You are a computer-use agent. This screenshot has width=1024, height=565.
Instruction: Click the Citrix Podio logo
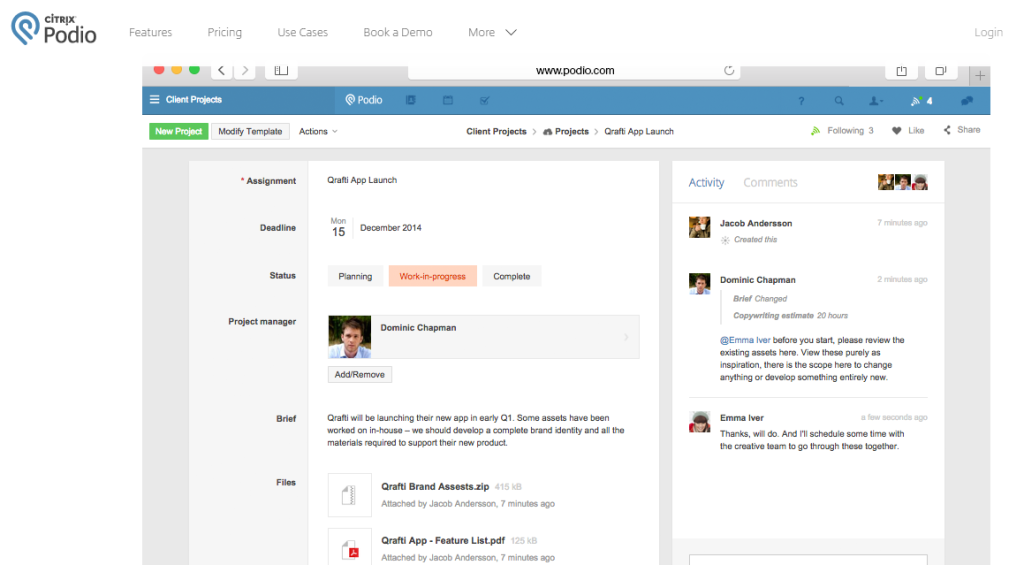click(54, 29)
